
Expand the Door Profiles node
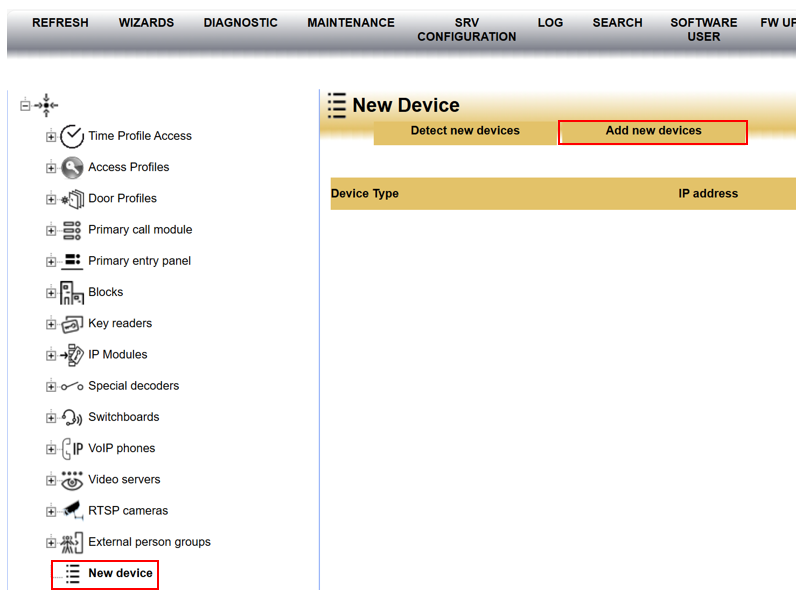51,199
